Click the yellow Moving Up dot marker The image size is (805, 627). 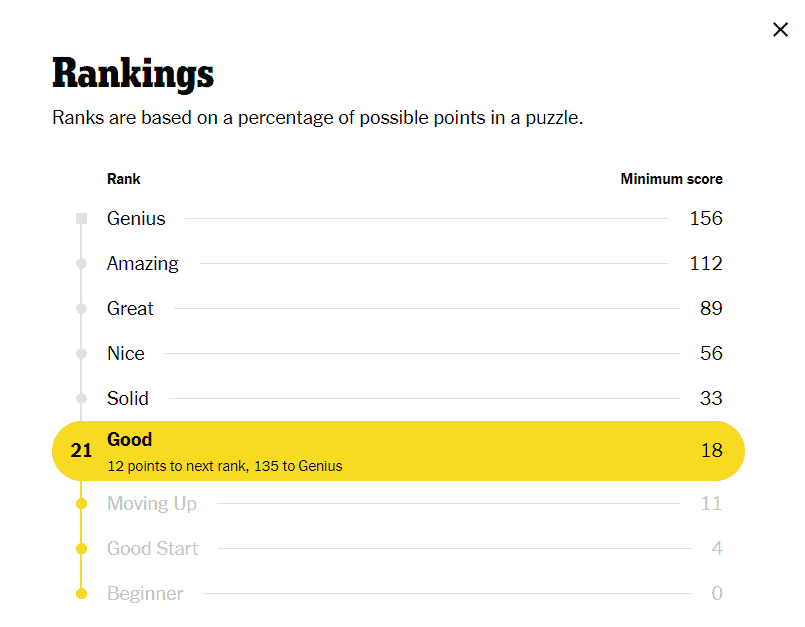pos(81,504)
